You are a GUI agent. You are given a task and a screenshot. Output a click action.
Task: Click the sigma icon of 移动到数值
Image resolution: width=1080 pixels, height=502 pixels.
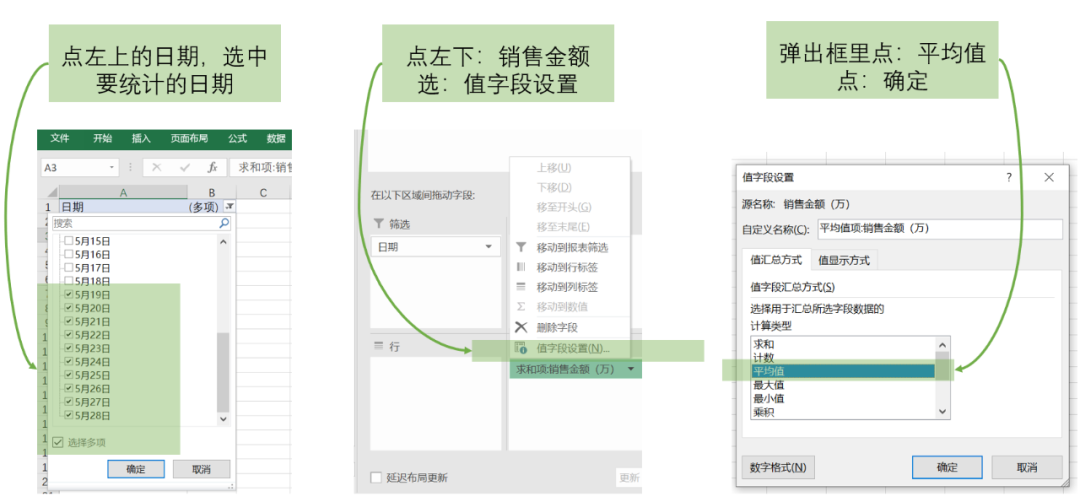(521, 306)
